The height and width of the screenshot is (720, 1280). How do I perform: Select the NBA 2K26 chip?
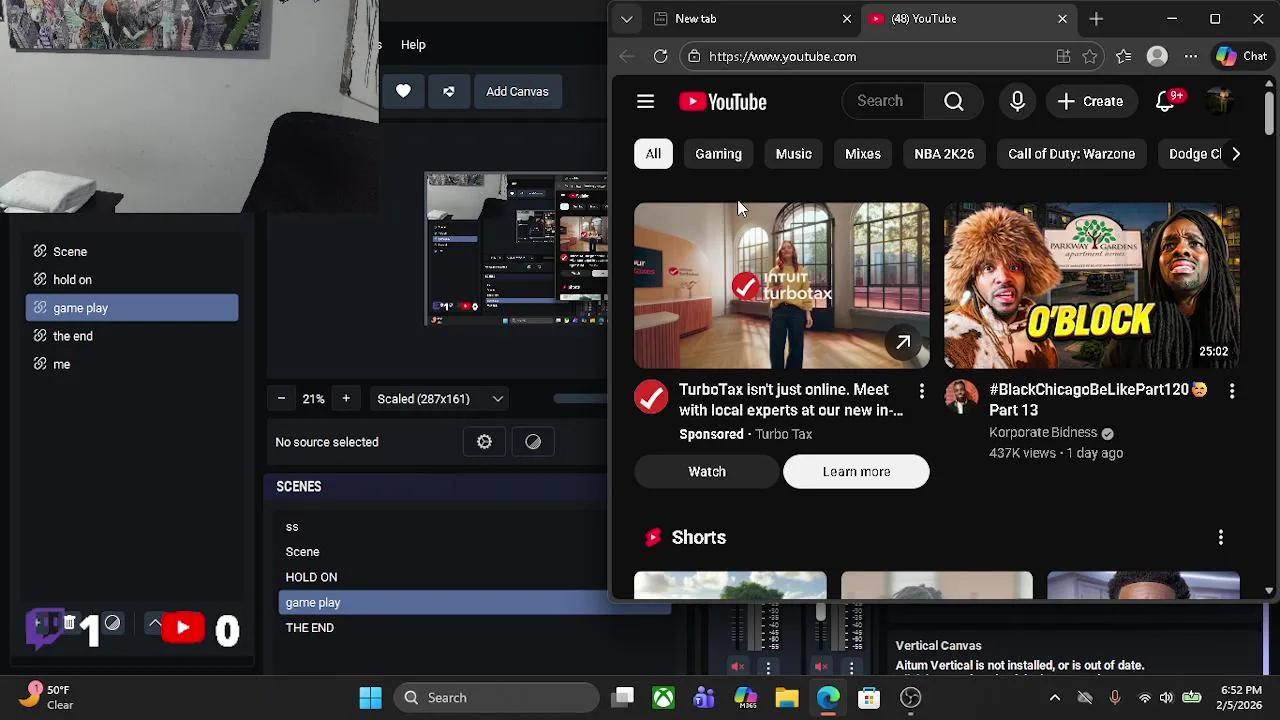click(x=944, y=154)
